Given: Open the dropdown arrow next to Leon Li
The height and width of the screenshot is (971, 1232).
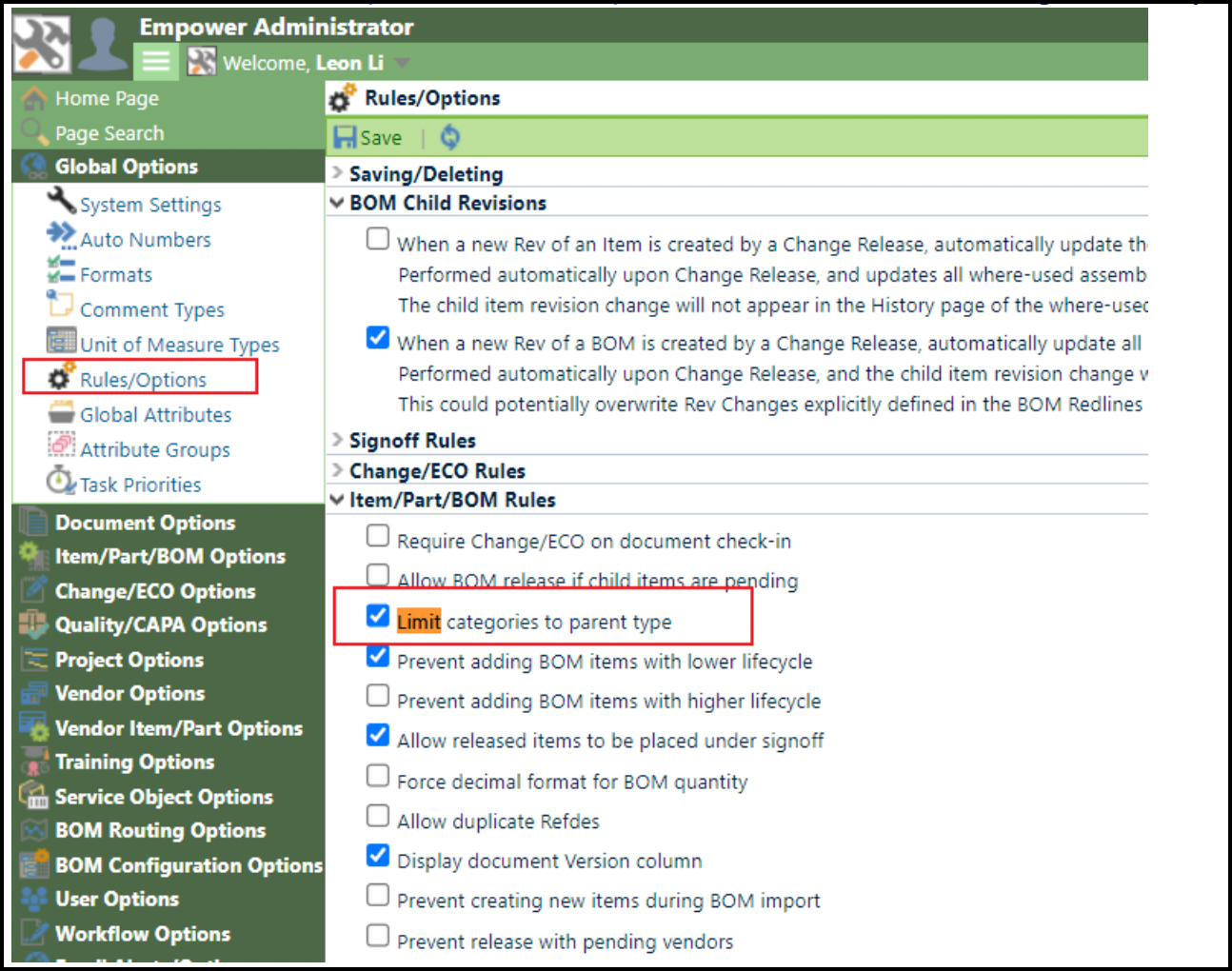Looking at the screenshot, I should pyautogui.click(x=402, y=63).
